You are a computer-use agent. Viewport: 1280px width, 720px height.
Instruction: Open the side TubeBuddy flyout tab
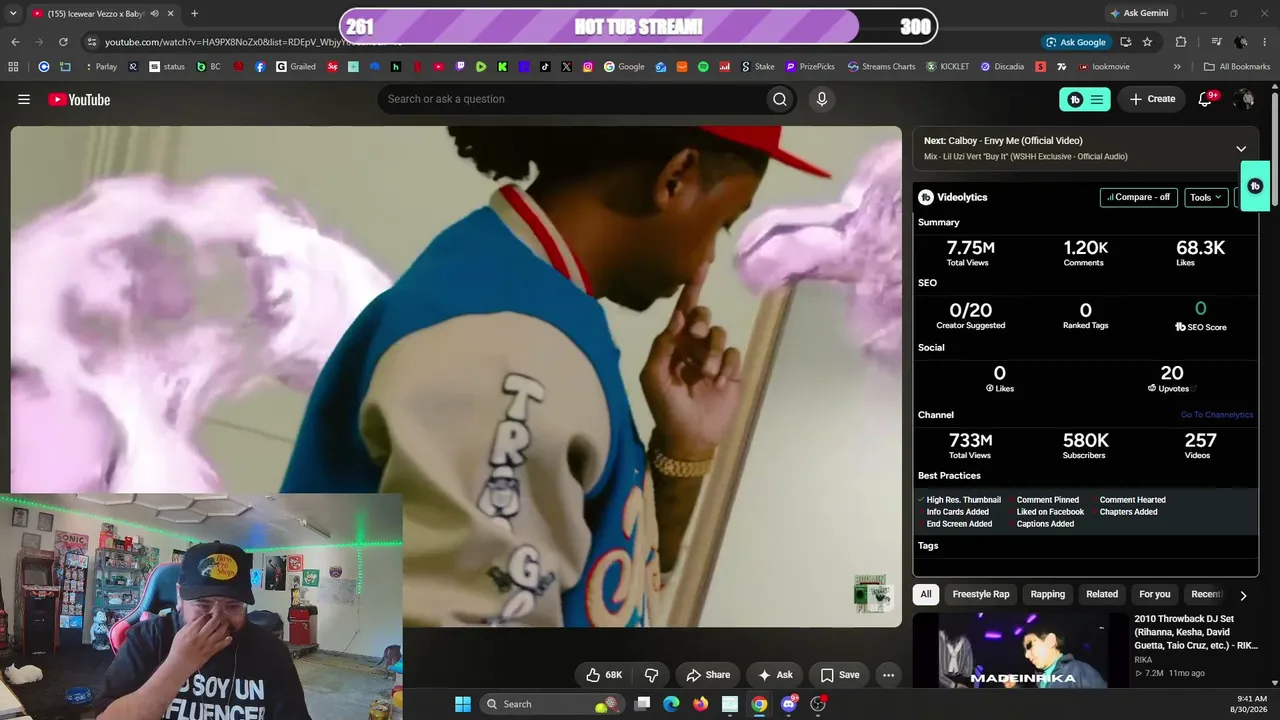tap(1255, 186)
